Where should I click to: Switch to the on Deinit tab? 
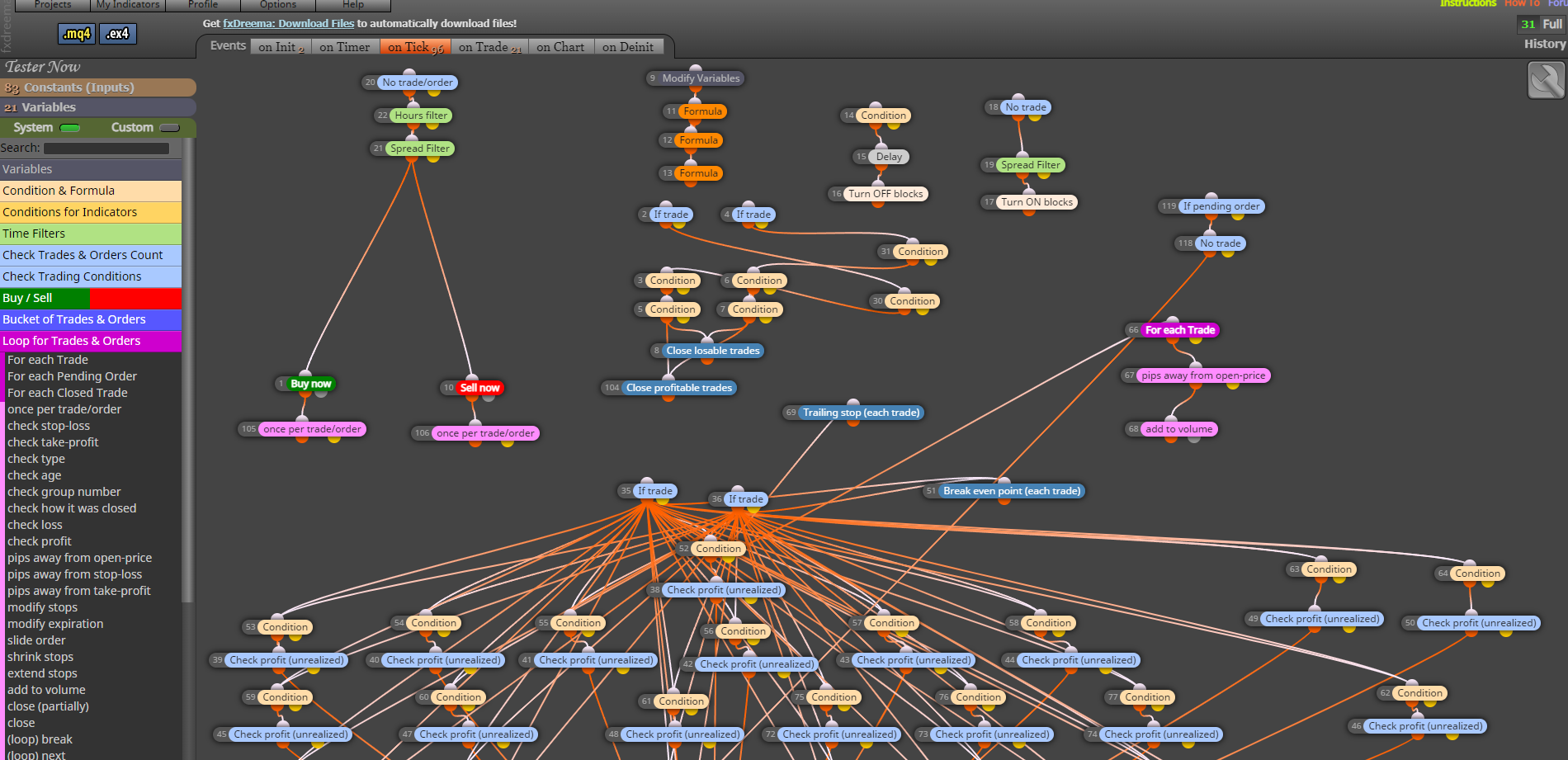[x=628, y=47]
